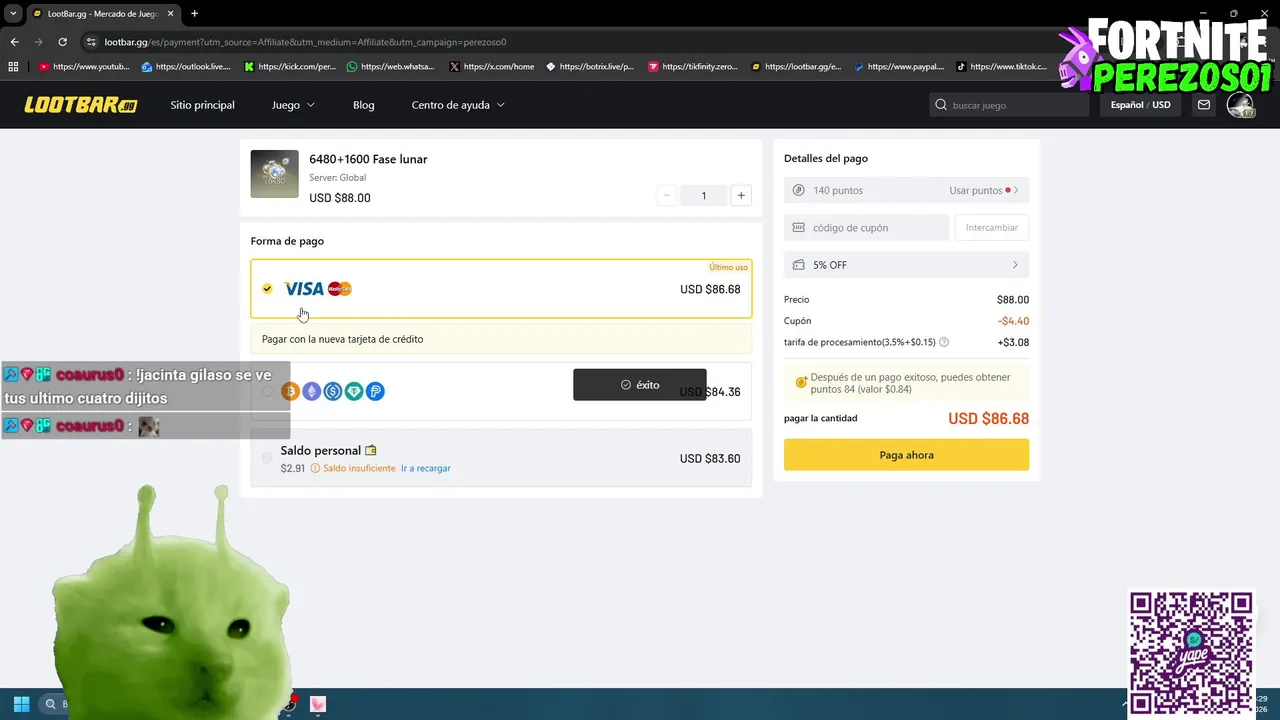Viewport: 1280px width, 720px height.
Task: Open the botrix.live bookmark
Action: point(590,67)
